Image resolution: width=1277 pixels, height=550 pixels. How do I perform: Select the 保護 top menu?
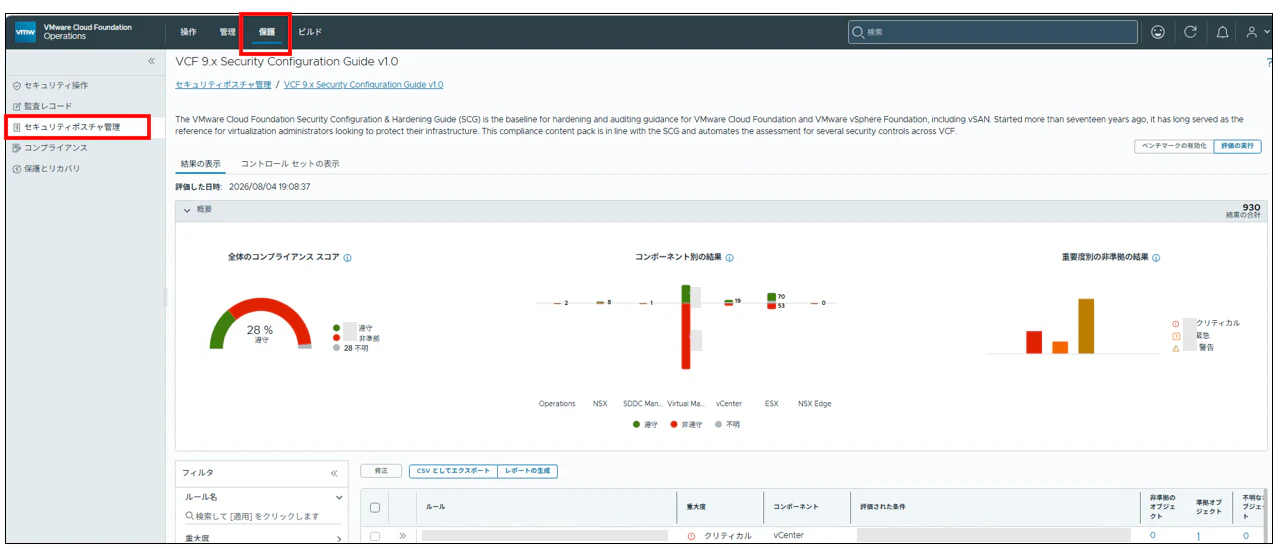[267, 32]
